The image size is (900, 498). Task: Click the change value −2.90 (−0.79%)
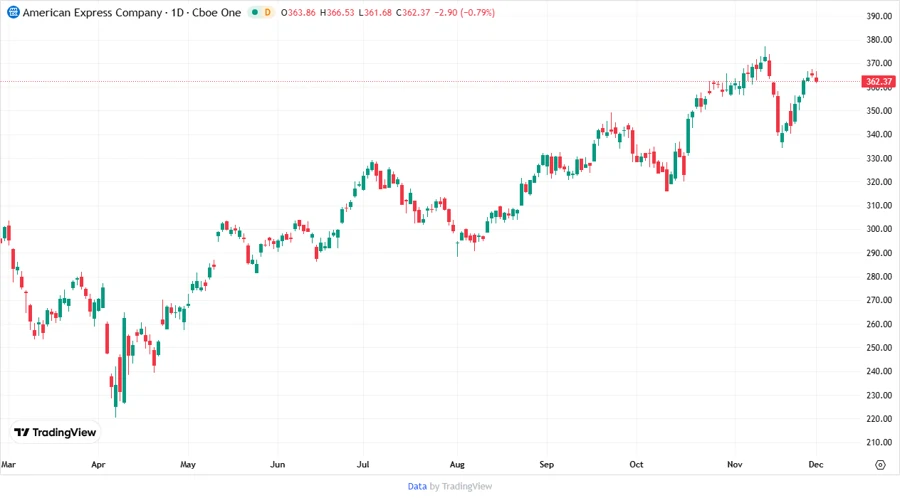(x=464, y=13)
